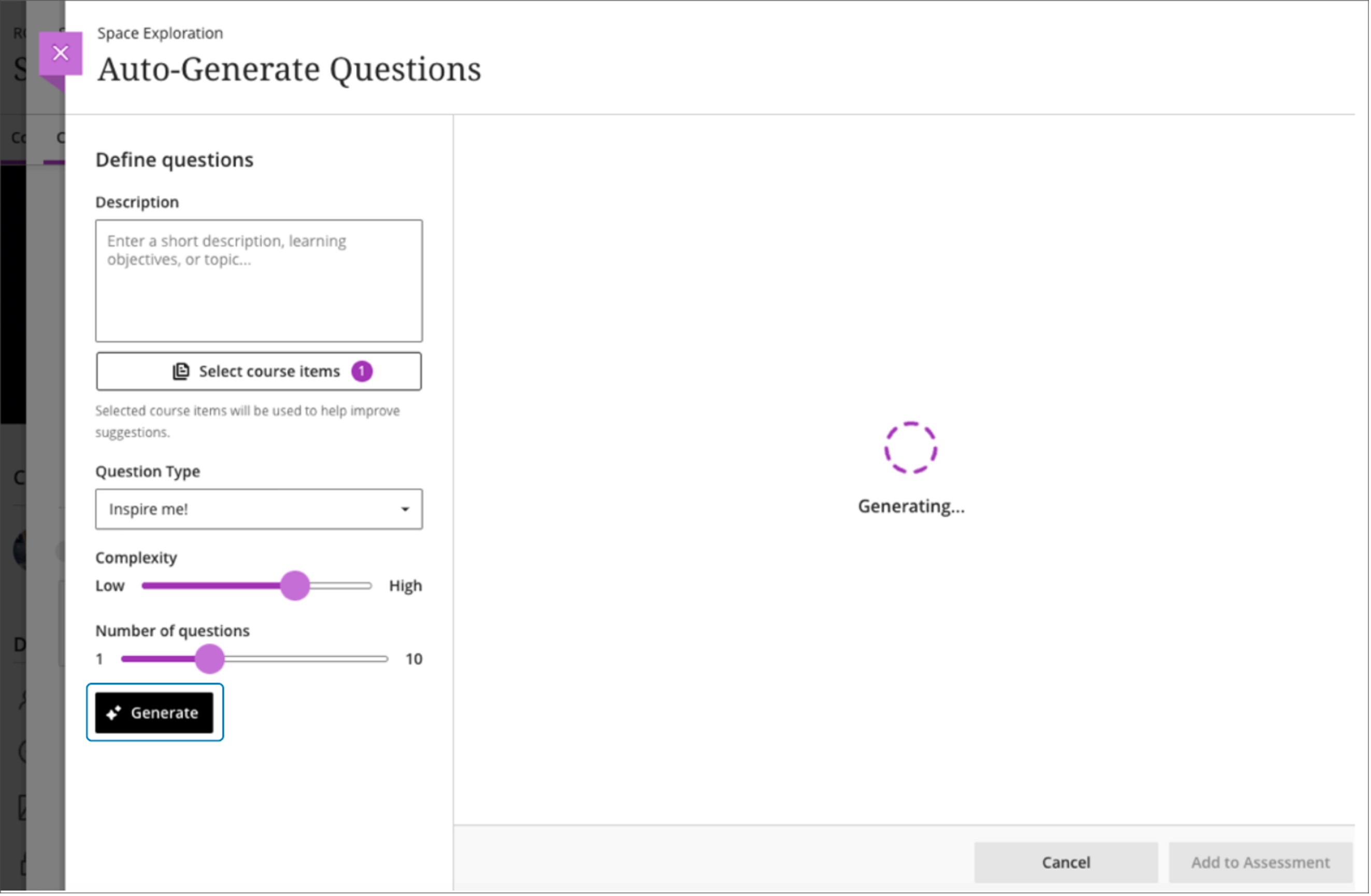Click the caret arrow on the Inspire me! selector

coord(406,509)
